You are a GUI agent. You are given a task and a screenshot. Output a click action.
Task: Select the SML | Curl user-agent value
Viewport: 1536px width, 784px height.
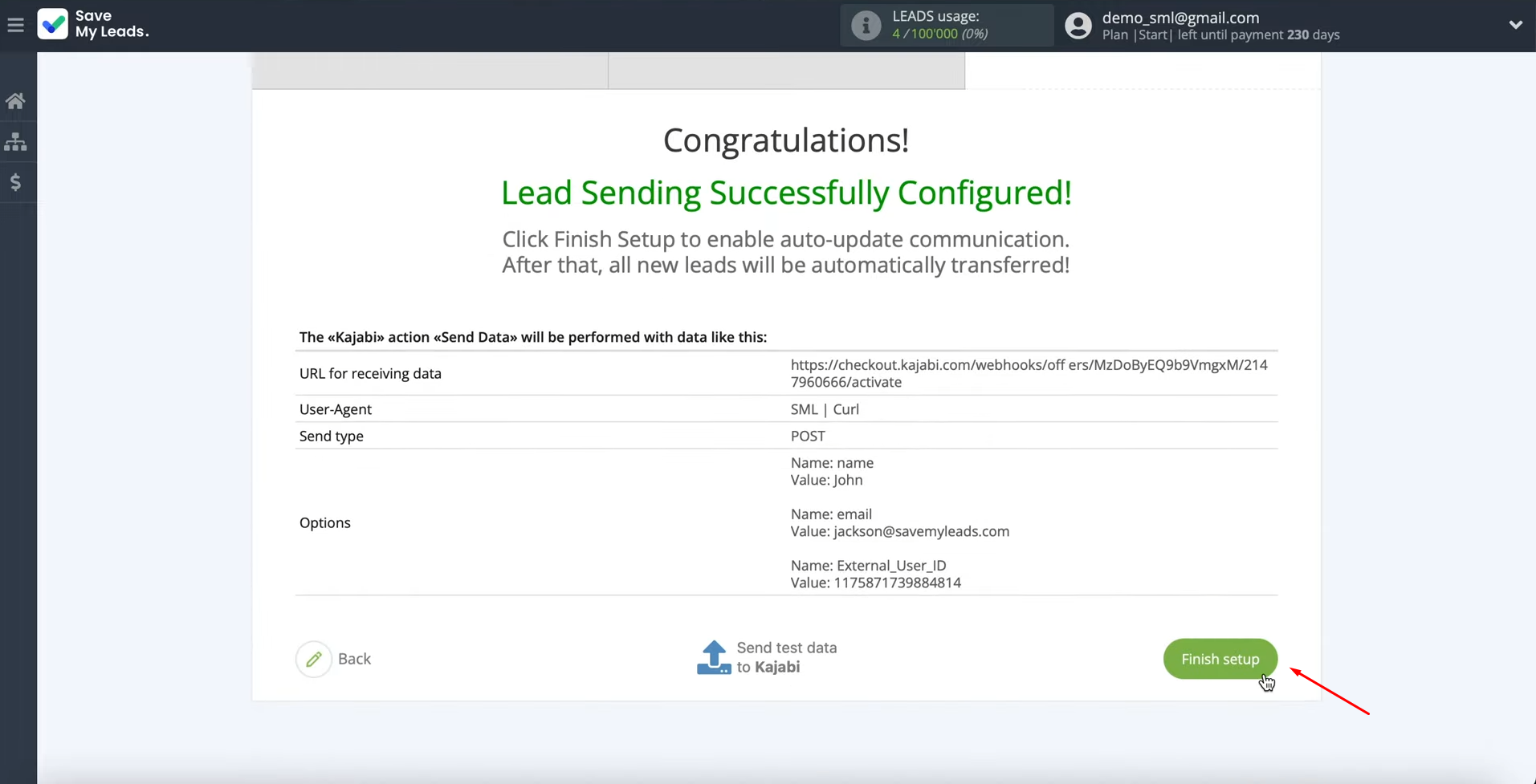coord(825,409)
